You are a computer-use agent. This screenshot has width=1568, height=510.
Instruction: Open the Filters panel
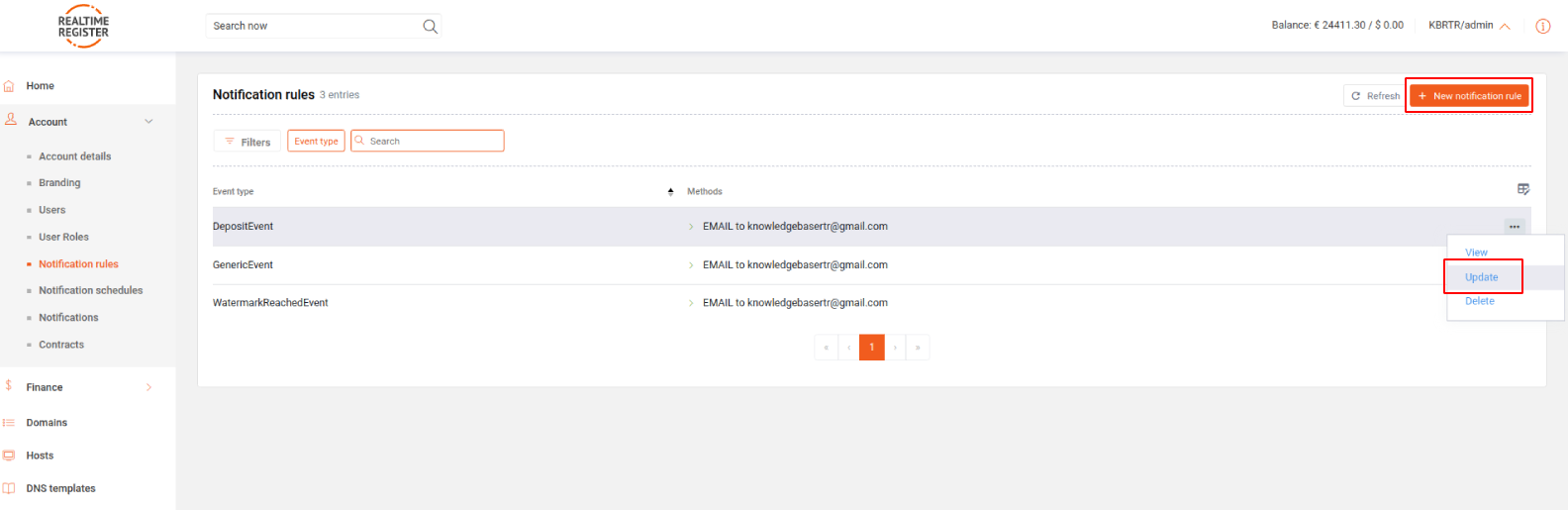click(247, 142)
